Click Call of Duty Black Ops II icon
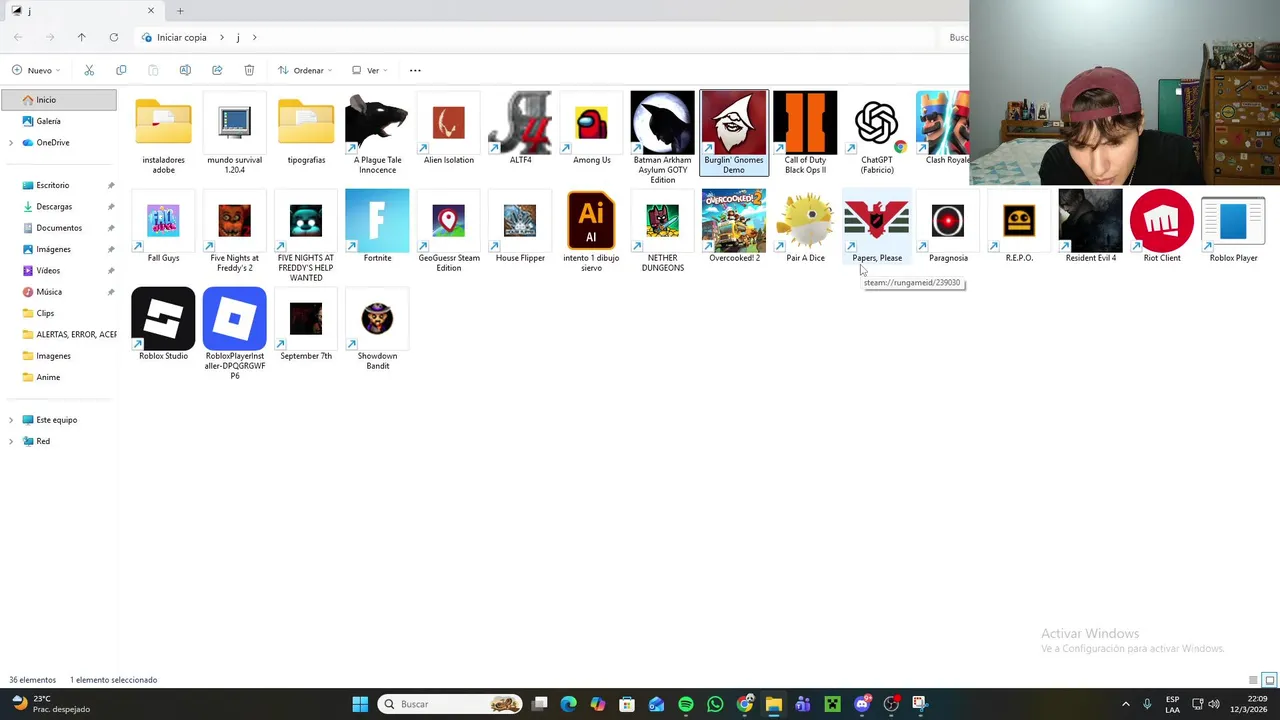This screenshot has width=1280, height=720. coord(805,133)
